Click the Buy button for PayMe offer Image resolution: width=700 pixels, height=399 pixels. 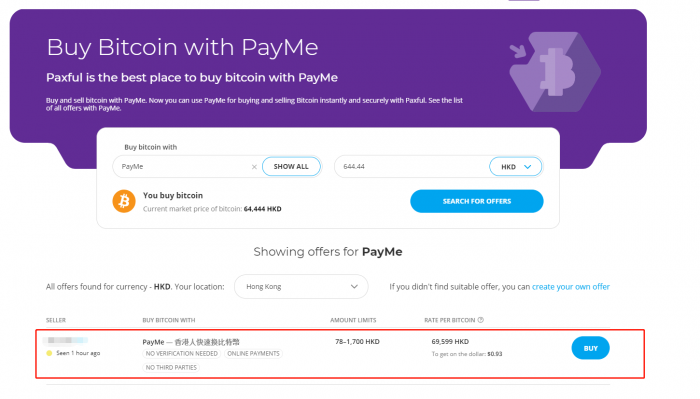[x=590, y=348]
